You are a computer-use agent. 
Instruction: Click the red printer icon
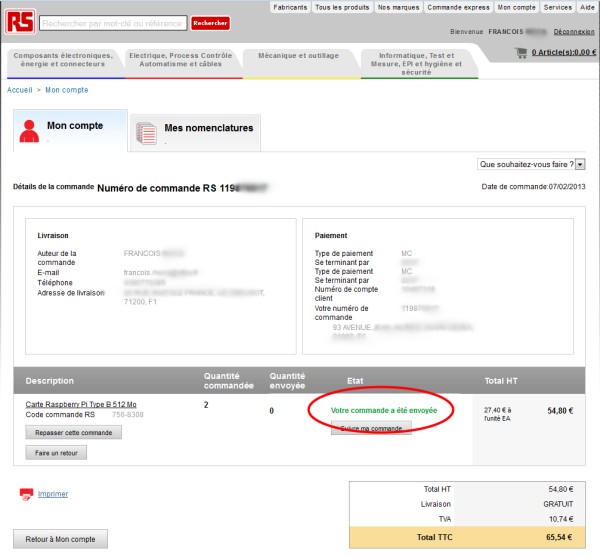click(x=27, y=494)
